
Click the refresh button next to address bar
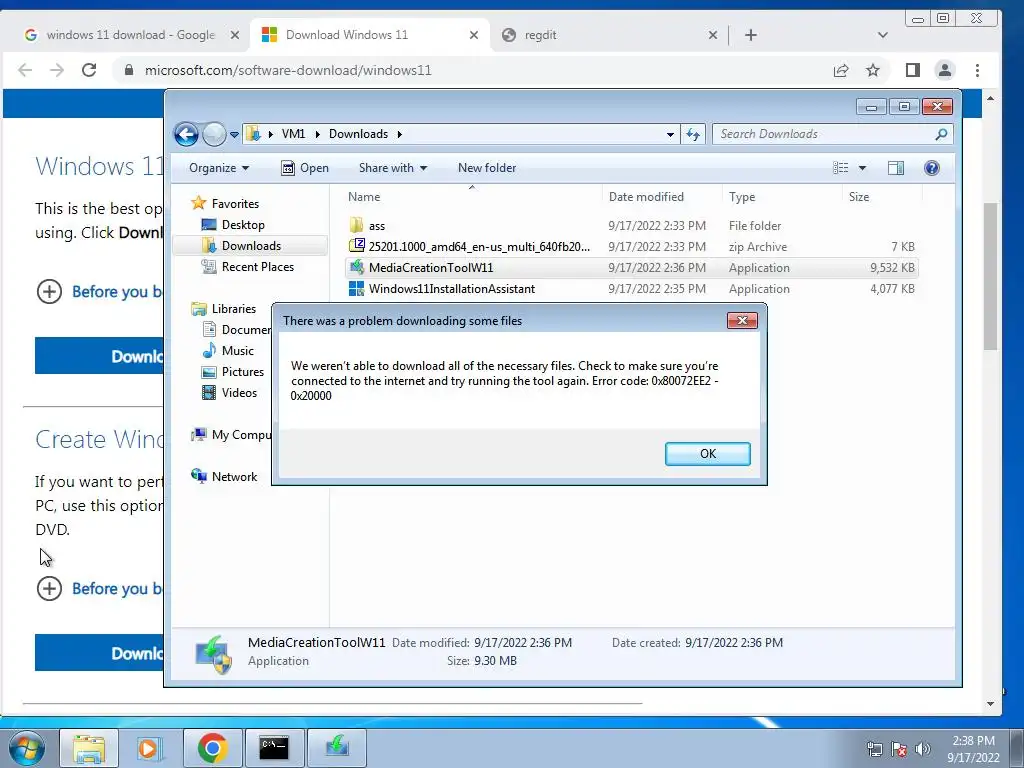click(x=693, y=135)
